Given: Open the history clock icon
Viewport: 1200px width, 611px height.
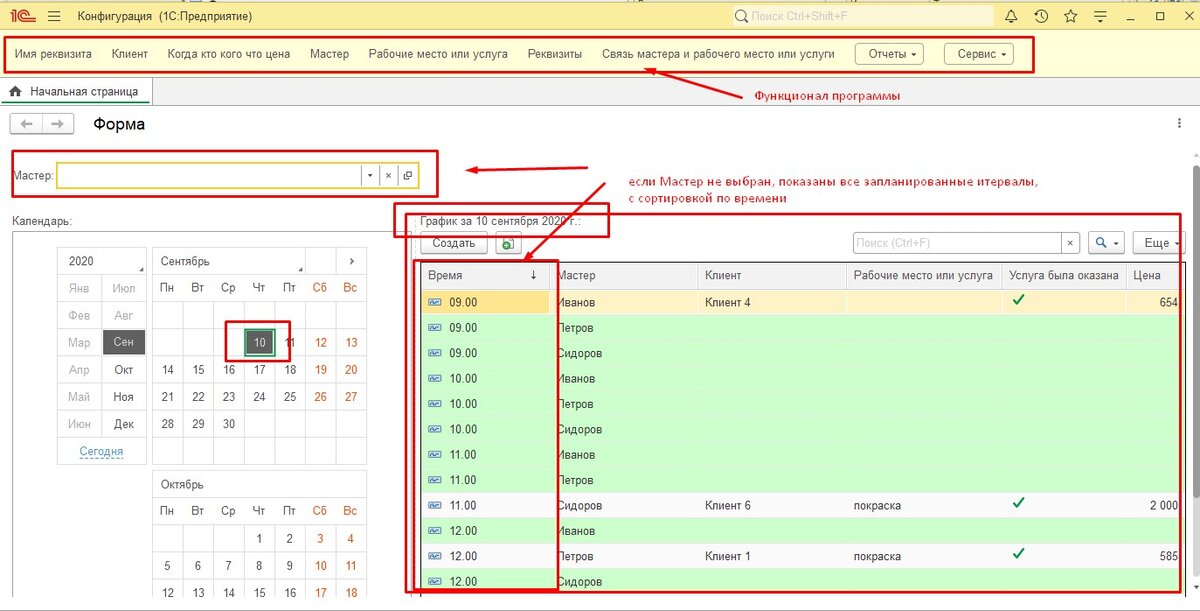Looking at the screenshot, I should tap(1041, 17).
